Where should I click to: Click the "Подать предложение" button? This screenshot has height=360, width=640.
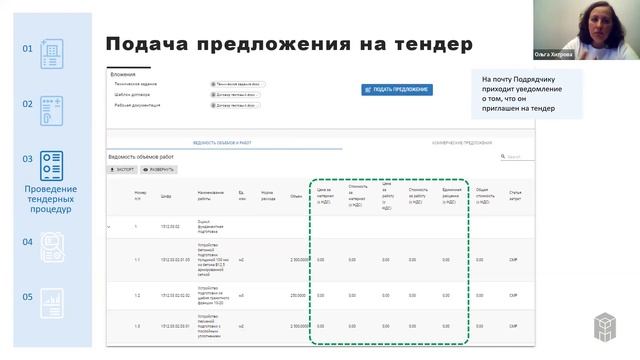coord(397,90)
